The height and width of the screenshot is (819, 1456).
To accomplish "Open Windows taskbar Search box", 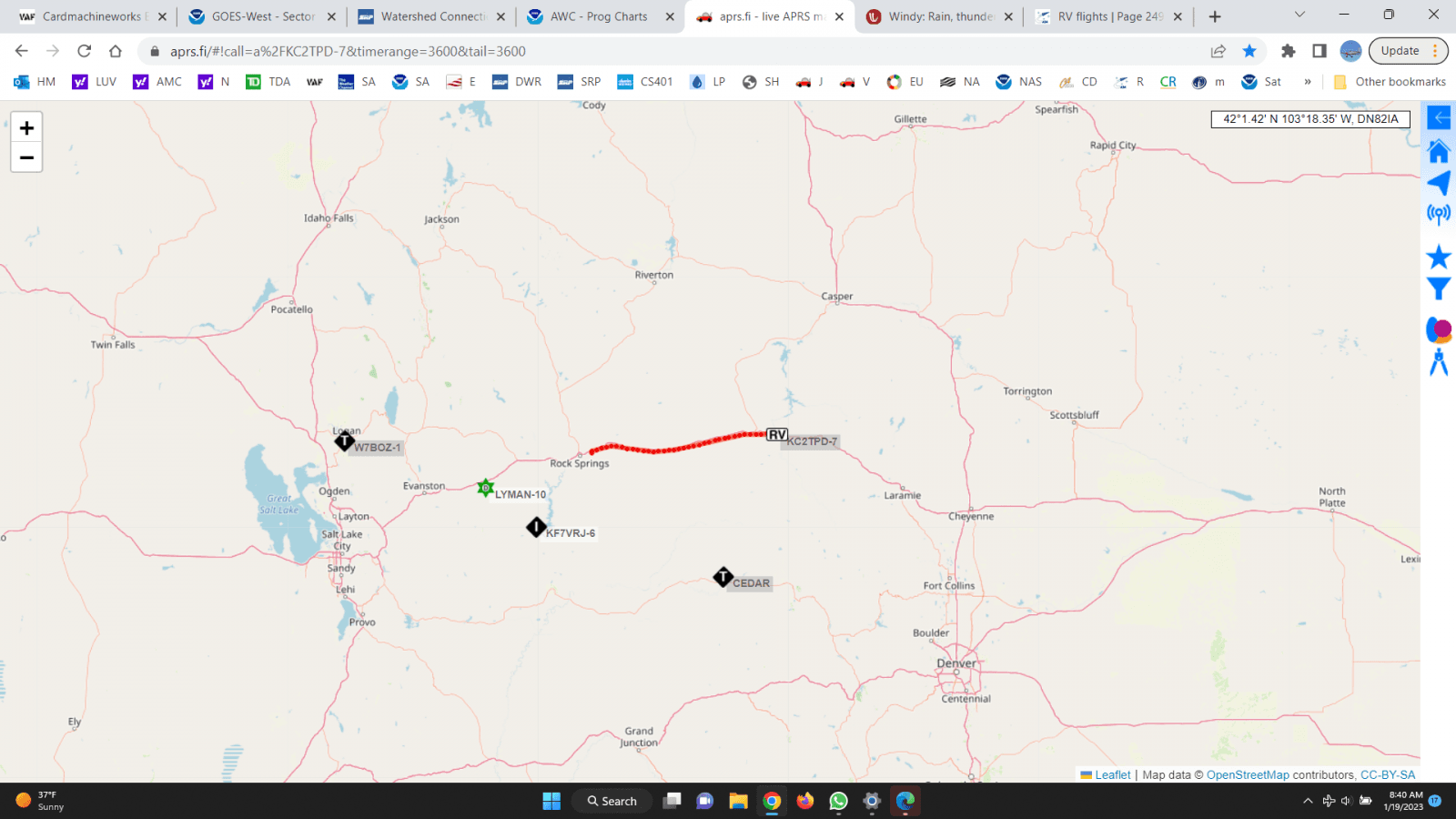I will point(612,801).
